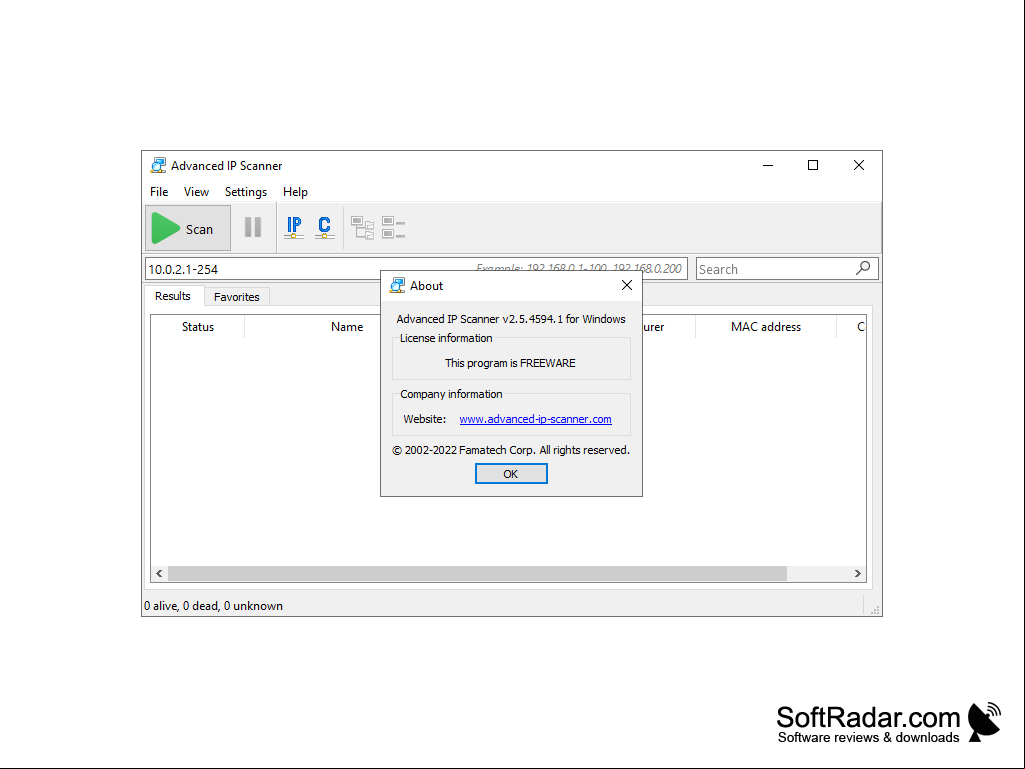Open the View menu

tap(196, 192)
